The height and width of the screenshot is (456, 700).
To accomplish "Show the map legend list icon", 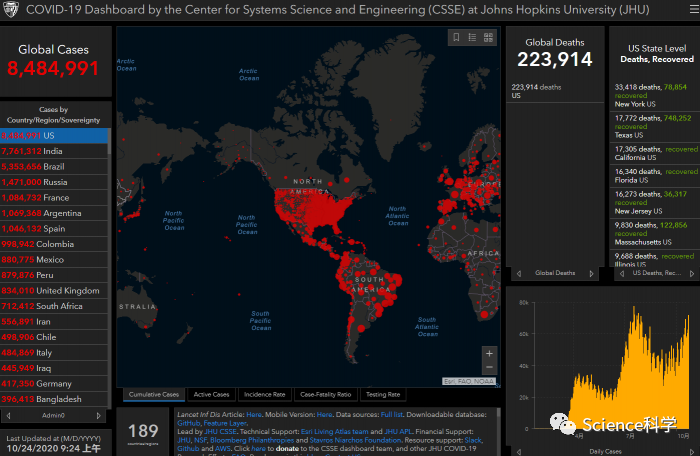I will pyautogui.click(x=472, y=38).
